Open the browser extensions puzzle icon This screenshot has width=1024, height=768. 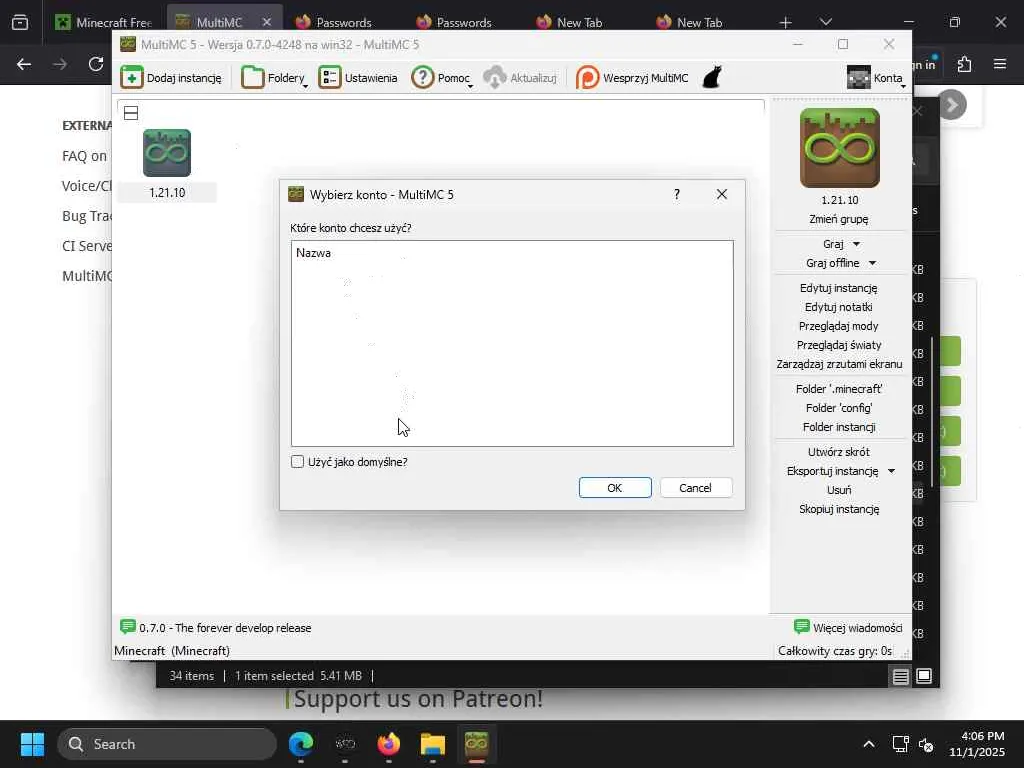pos(964,64)
